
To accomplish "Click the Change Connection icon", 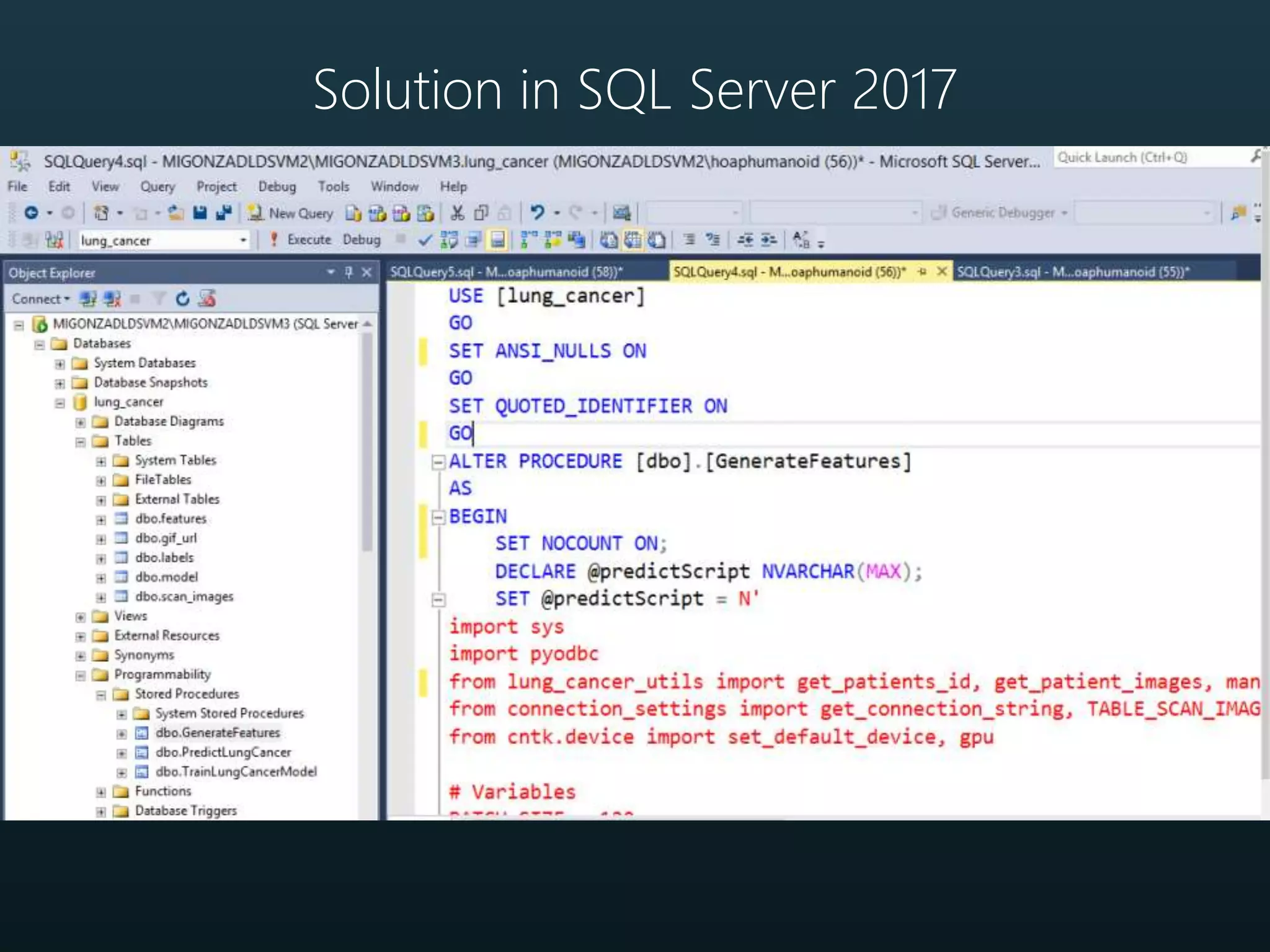I will [x=55, y=240].
